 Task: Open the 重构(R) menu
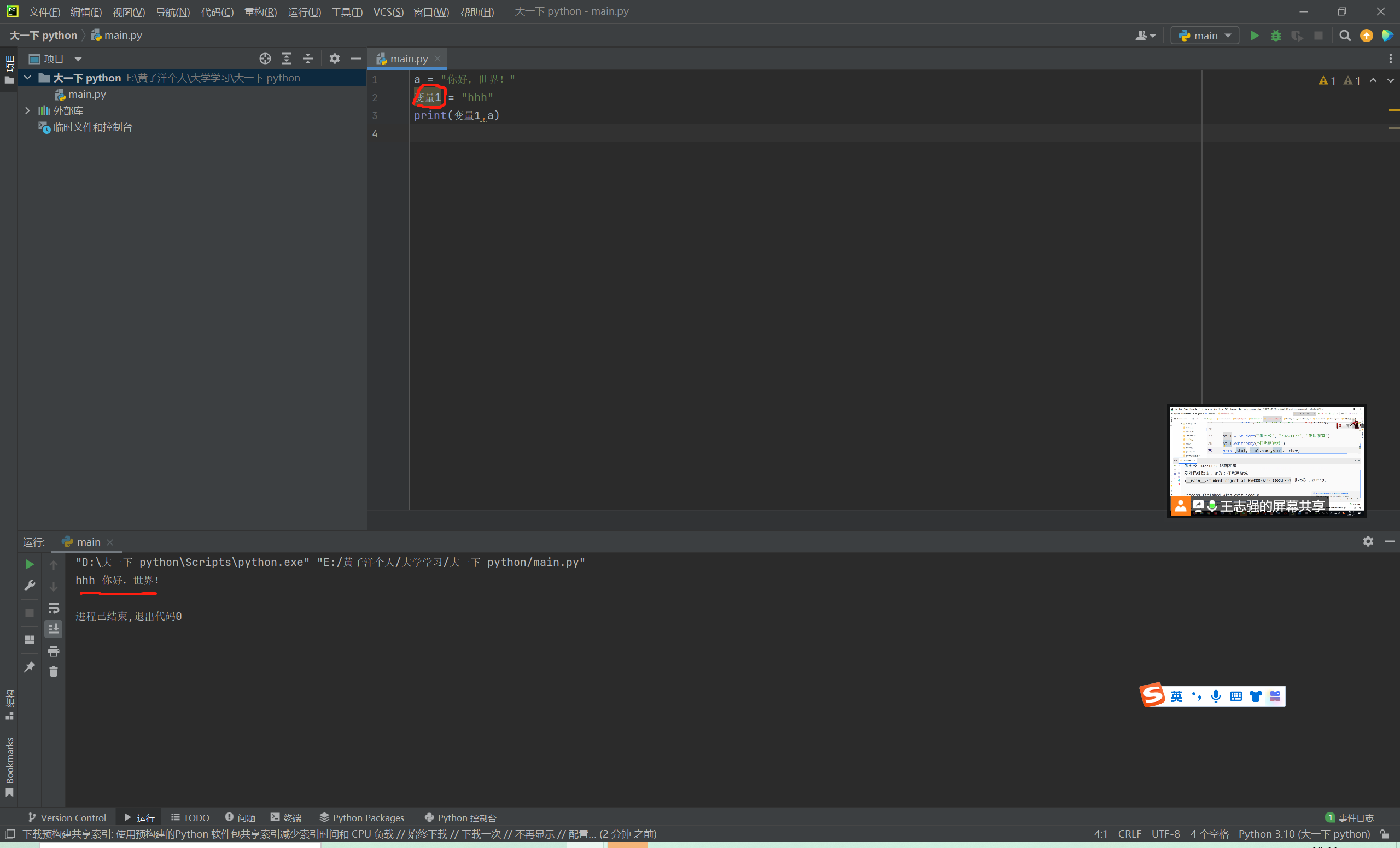coord(260,12)
